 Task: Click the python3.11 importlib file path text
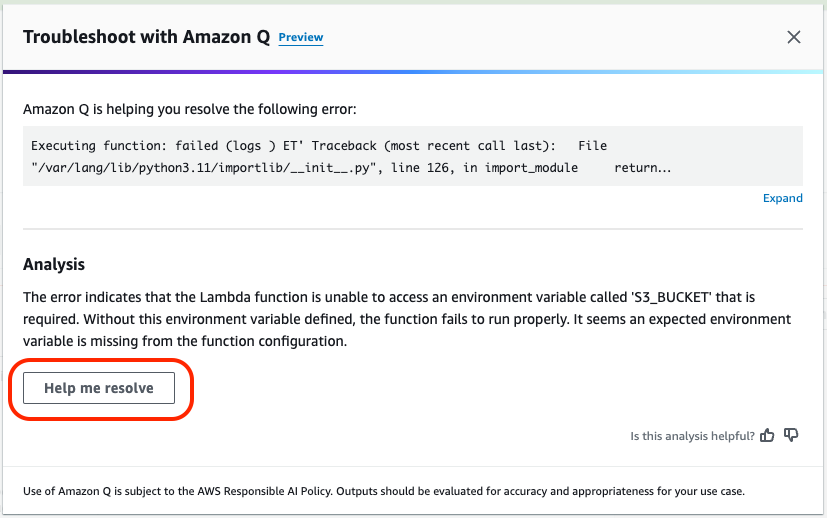click(203, 168)
